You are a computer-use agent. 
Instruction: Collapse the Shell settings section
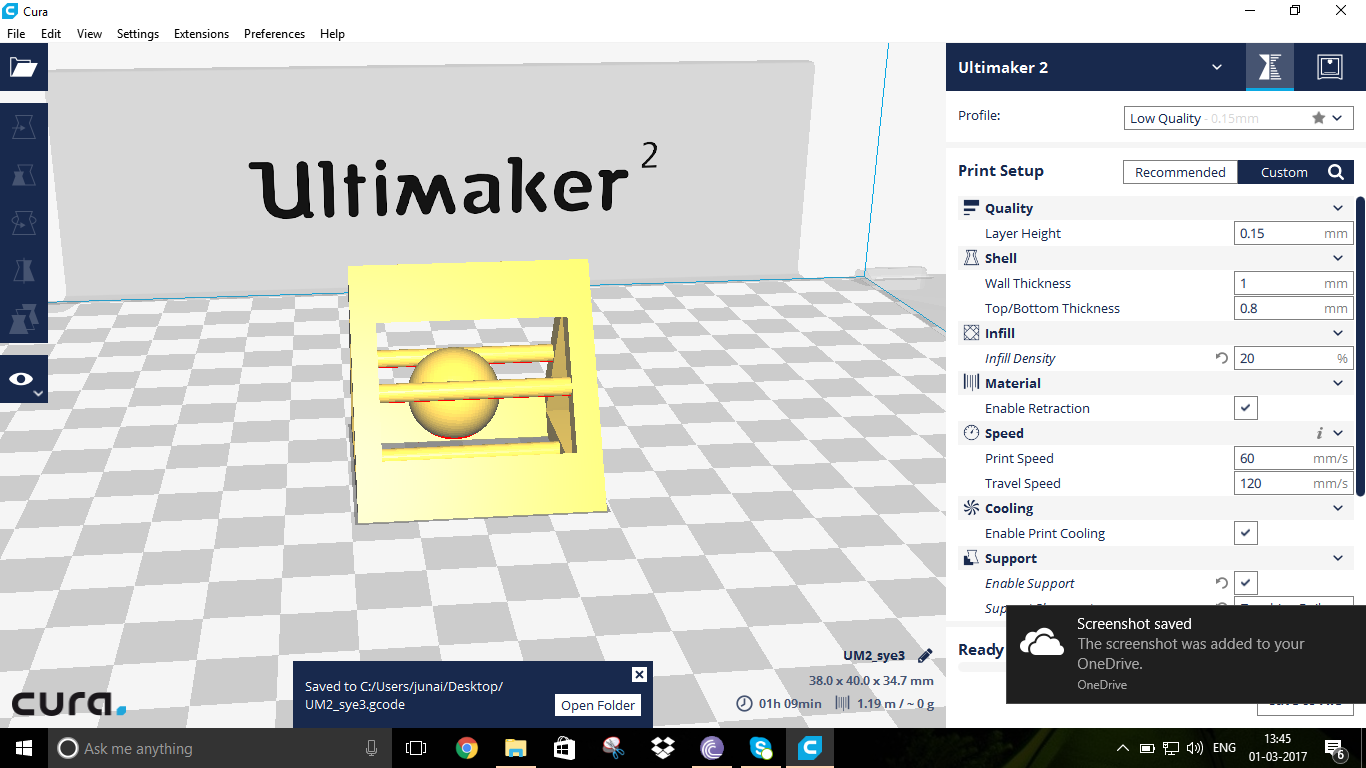tap(1338, 258)
